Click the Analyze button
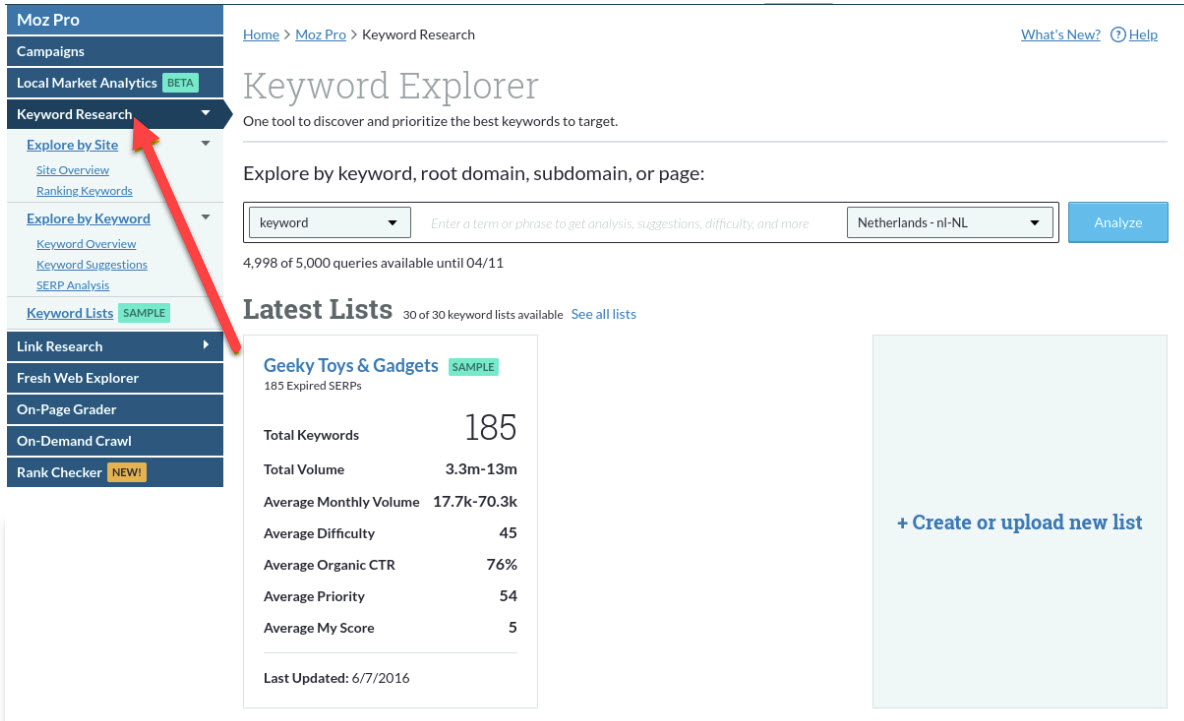 click(1117, 223)
